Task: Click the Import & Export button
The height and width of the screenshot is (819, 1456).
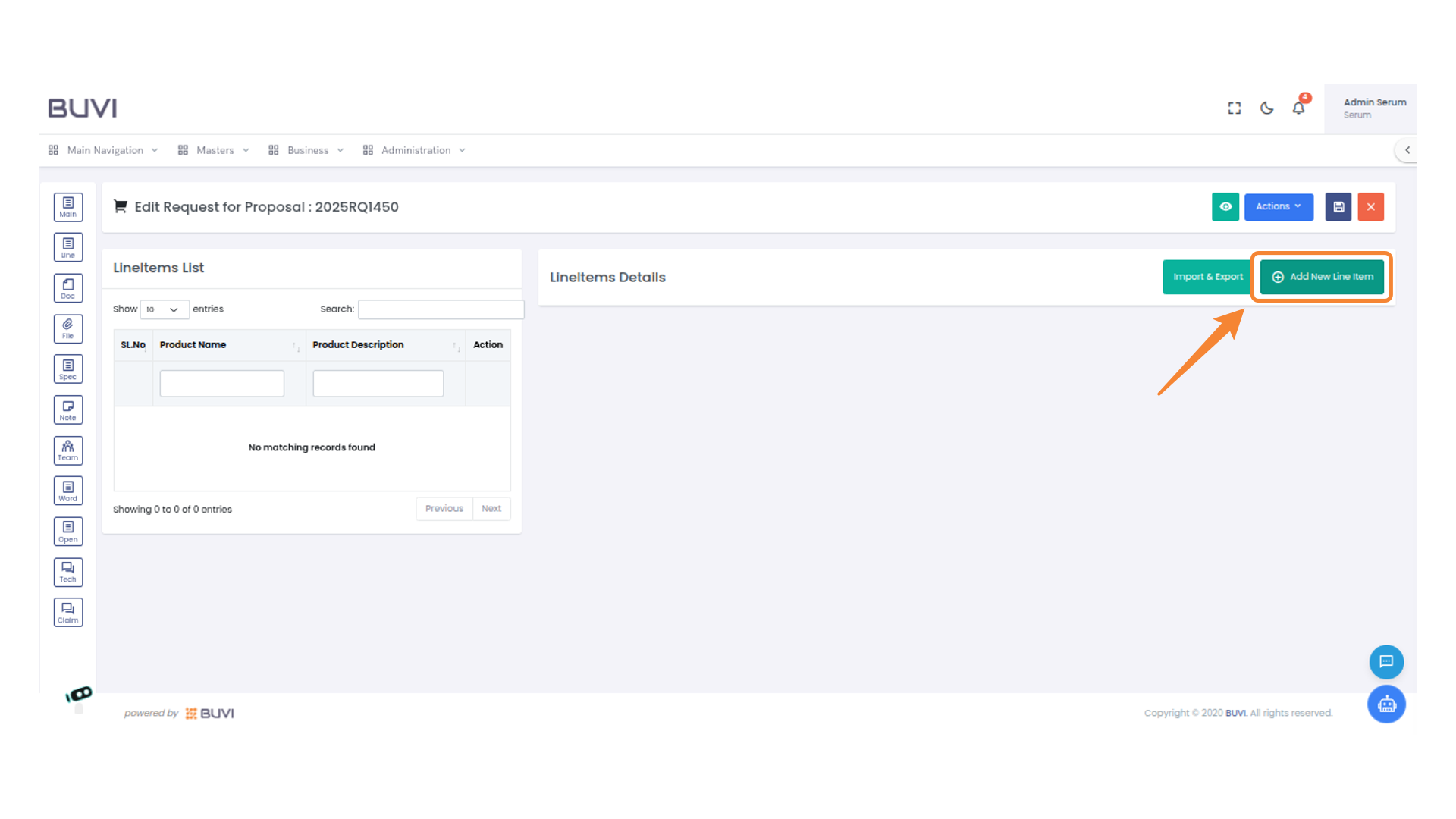Action: pos(1207,277)
